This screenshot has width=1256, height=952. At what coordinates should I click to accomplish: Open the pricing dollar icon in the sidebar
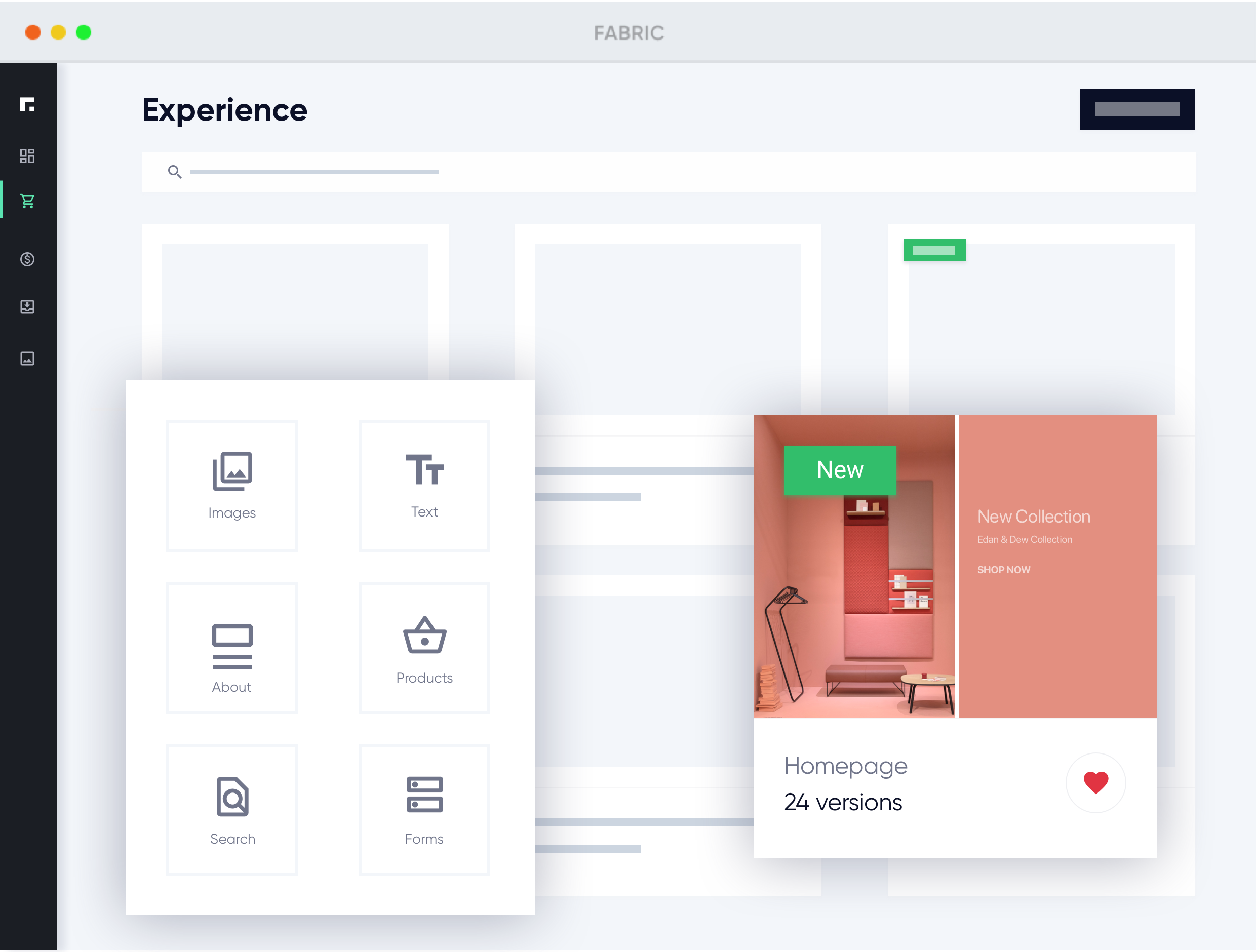click(27, 259)
